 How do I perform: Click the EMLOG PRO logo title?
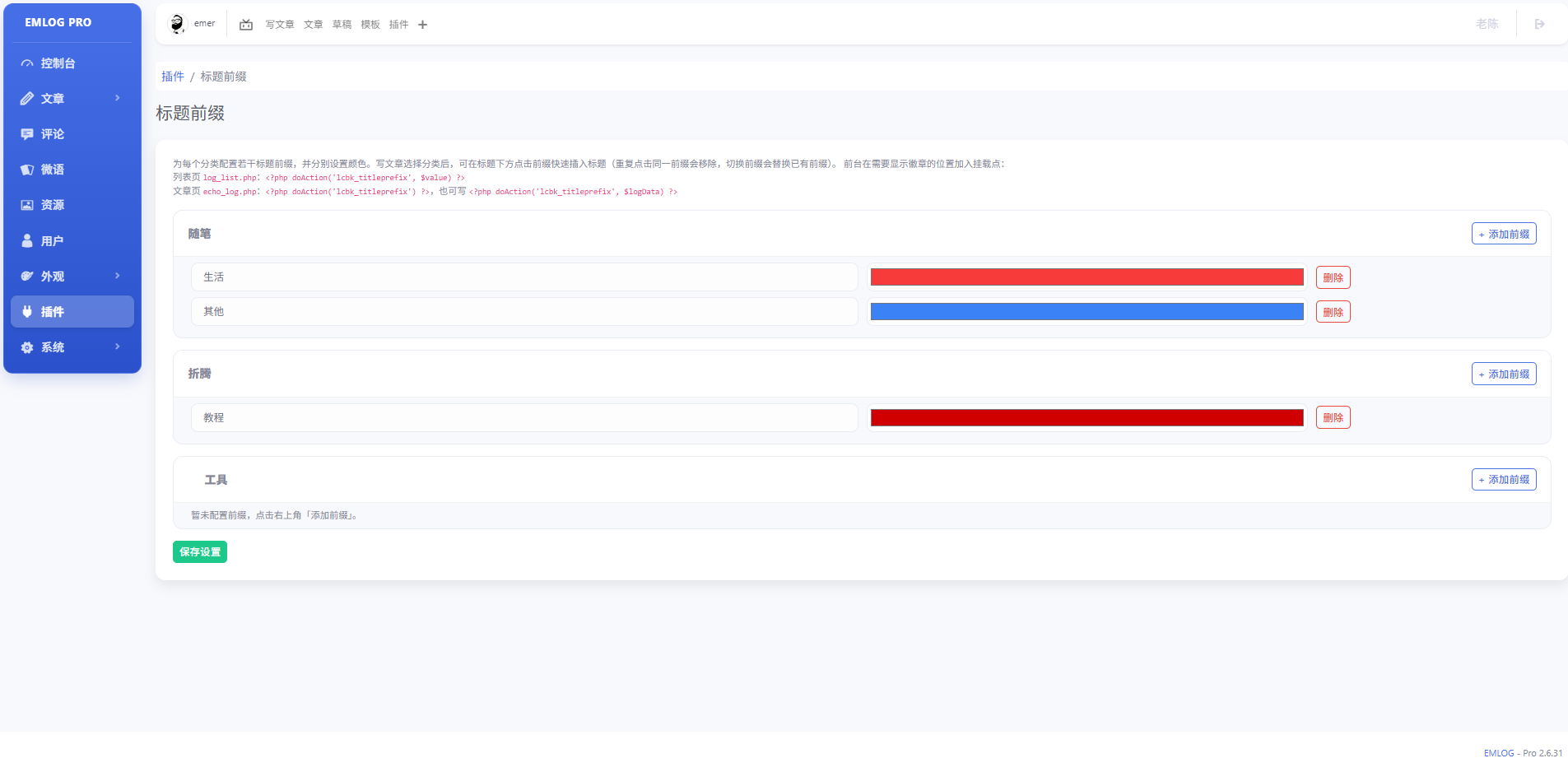point(58,22)
